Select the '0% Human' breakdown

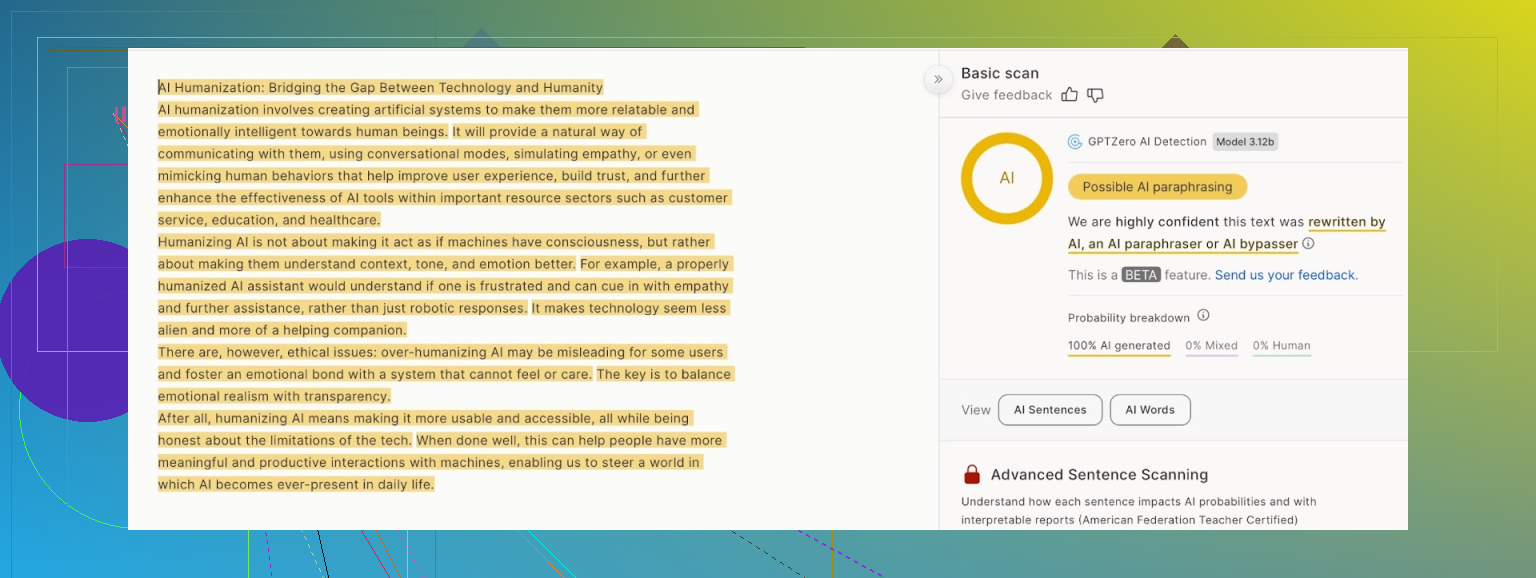click(x=1281, y=346)
